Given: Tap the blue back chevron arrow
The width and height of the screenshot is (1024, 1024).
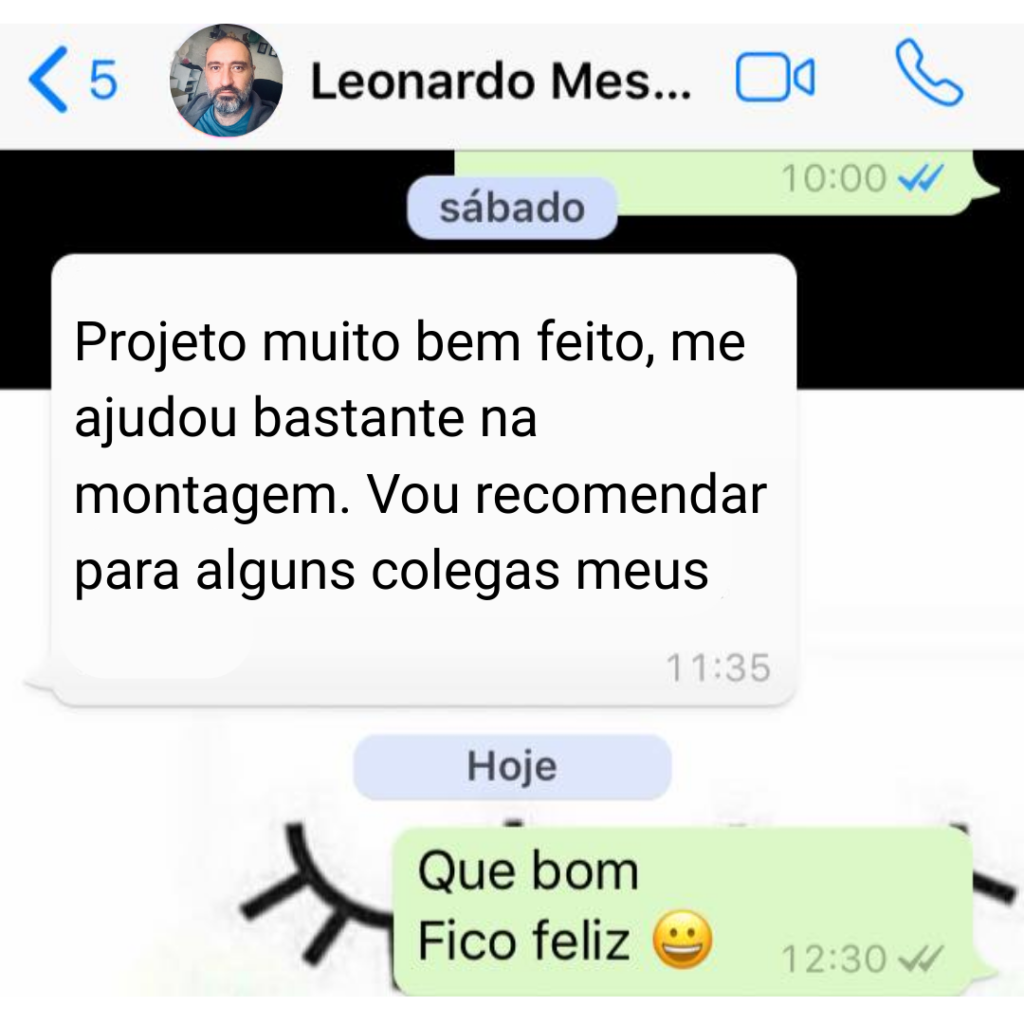Looking at the screenshot, I should click(49, 80).
